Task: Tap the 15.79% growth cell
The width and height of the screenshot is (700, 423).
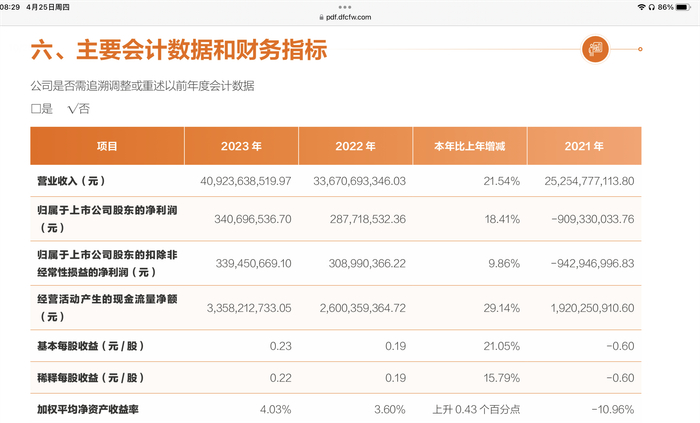Action: (x=501, y=378)
